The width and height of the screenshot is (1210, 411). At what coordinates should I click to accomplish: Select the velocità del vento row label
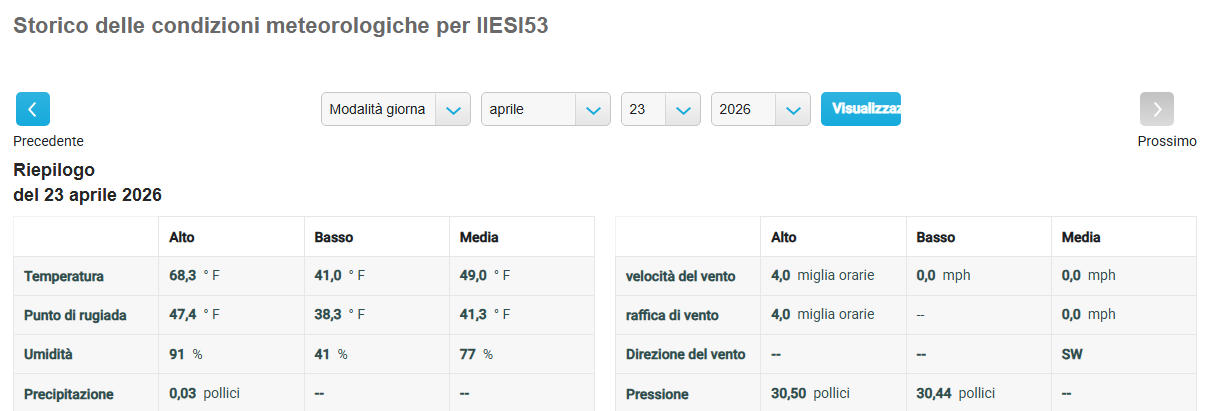pyautogui.click(x=681, y=276)
